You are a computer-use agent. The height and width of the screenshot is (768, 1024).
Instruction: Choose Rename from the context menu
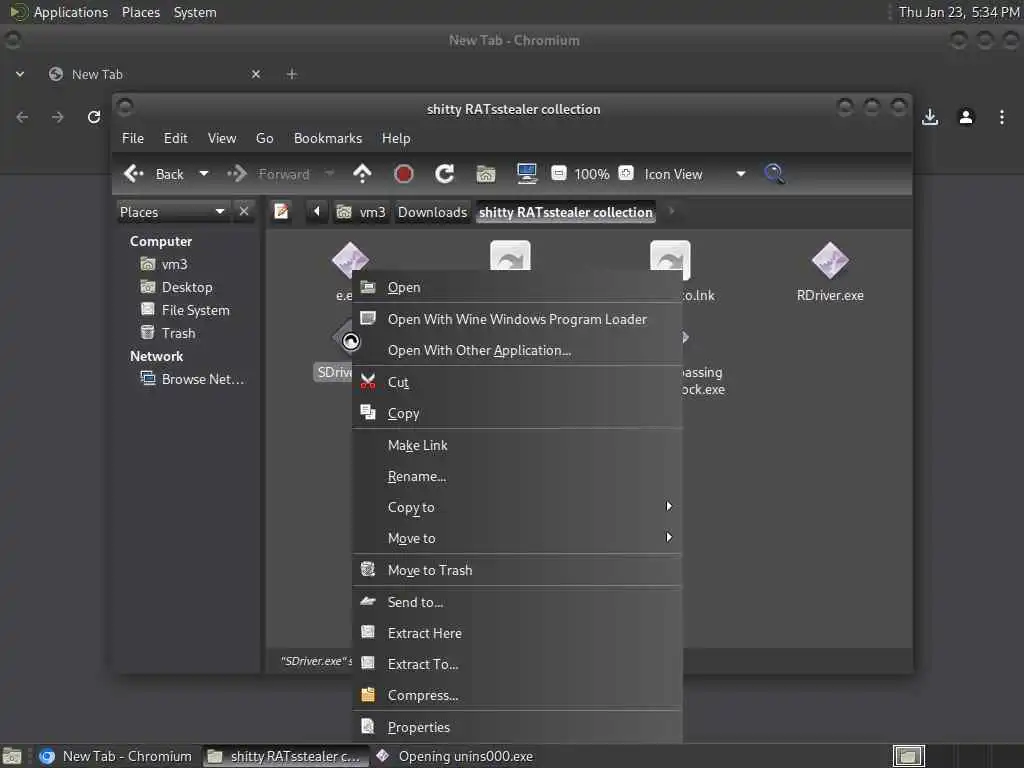[x=517, y=477]
